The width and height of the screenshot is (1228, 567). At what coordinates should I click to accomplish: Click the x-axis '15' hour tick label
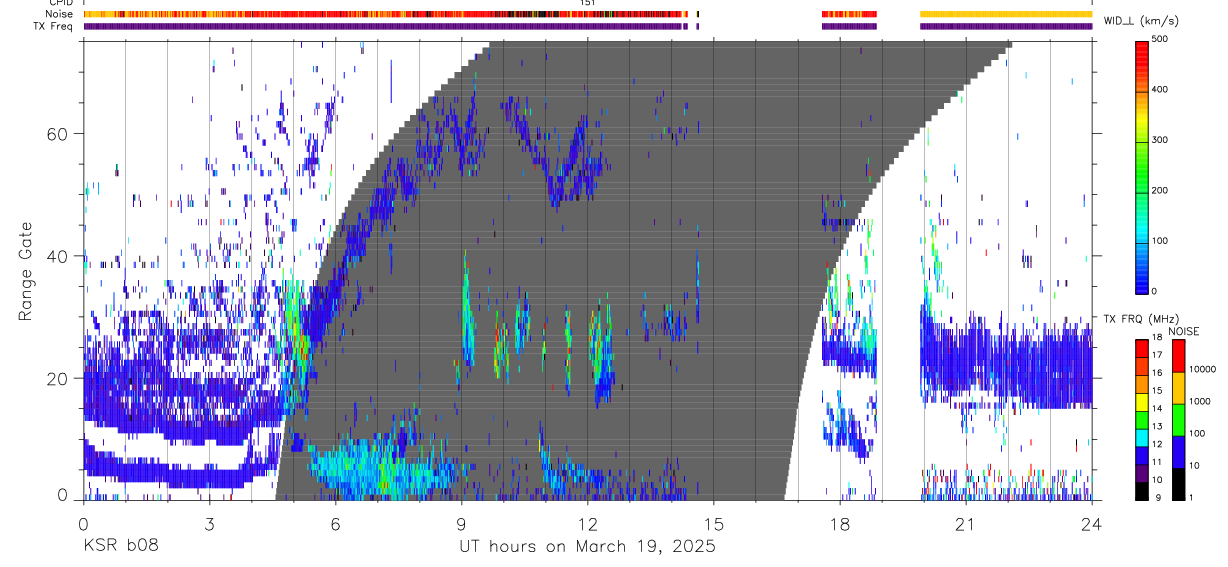(x=713, y=524)
